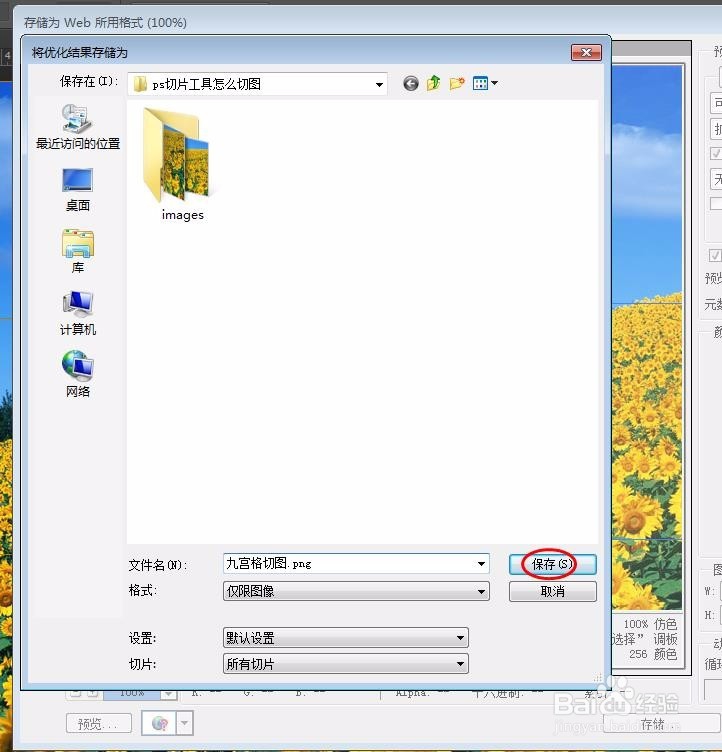Click browser preview icon in Save for Web
Image resolution: width=722 pixels, height=752 pixels.
click(160, 723)
